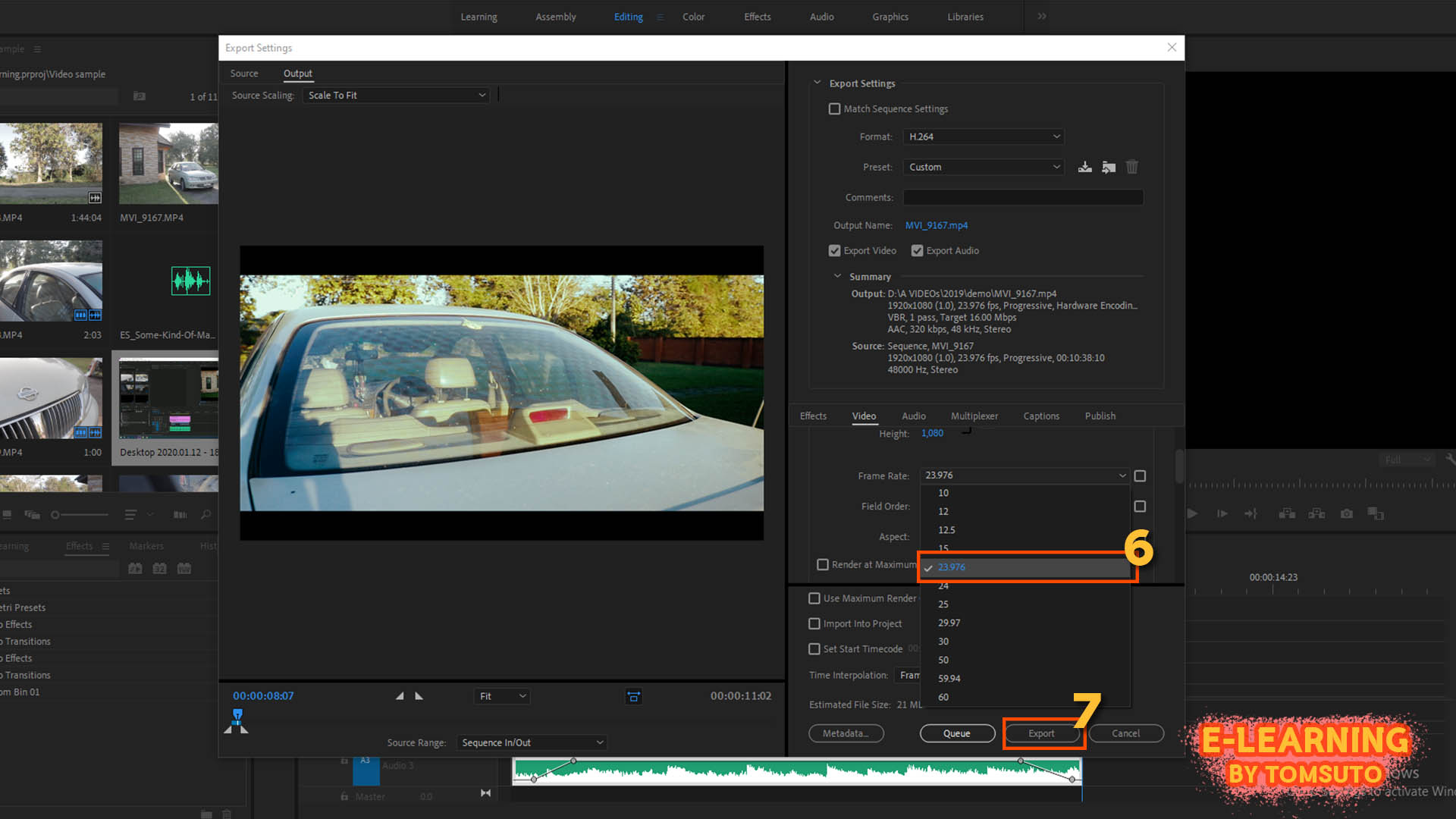This screenshot has height=819, width=1456.
Task: Click the Lift icon in program monitor
Action: (1287, 513)
